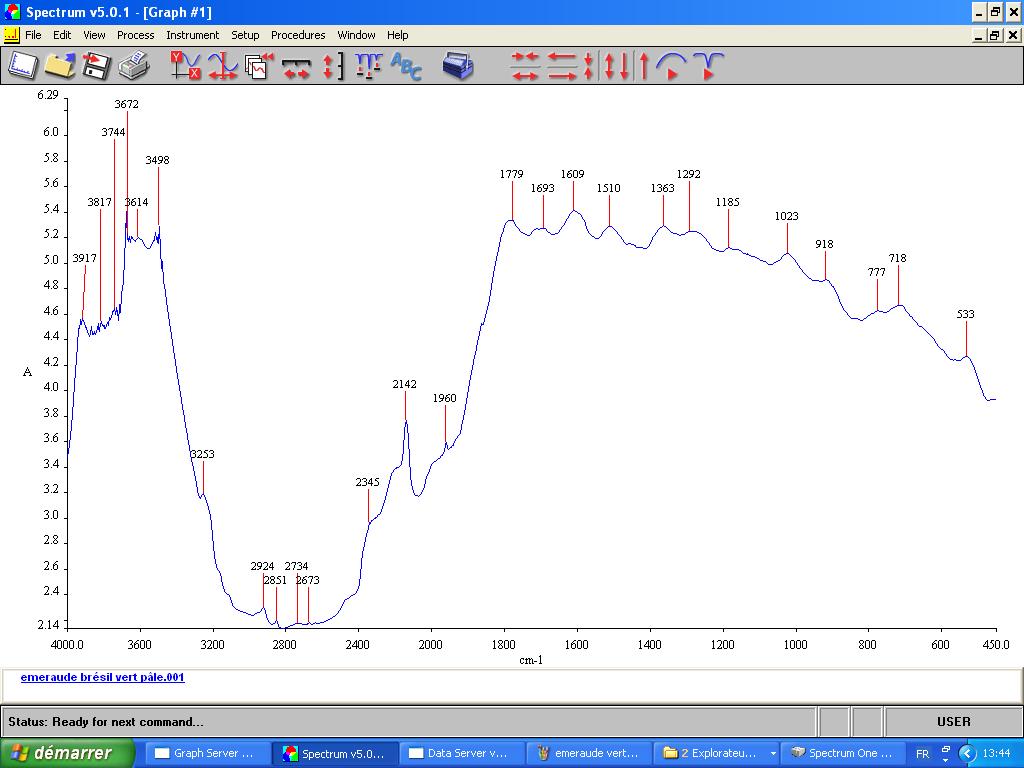Open the Procedures menu
Viewport: 1024px width, 768px height.
pos(298,35)
